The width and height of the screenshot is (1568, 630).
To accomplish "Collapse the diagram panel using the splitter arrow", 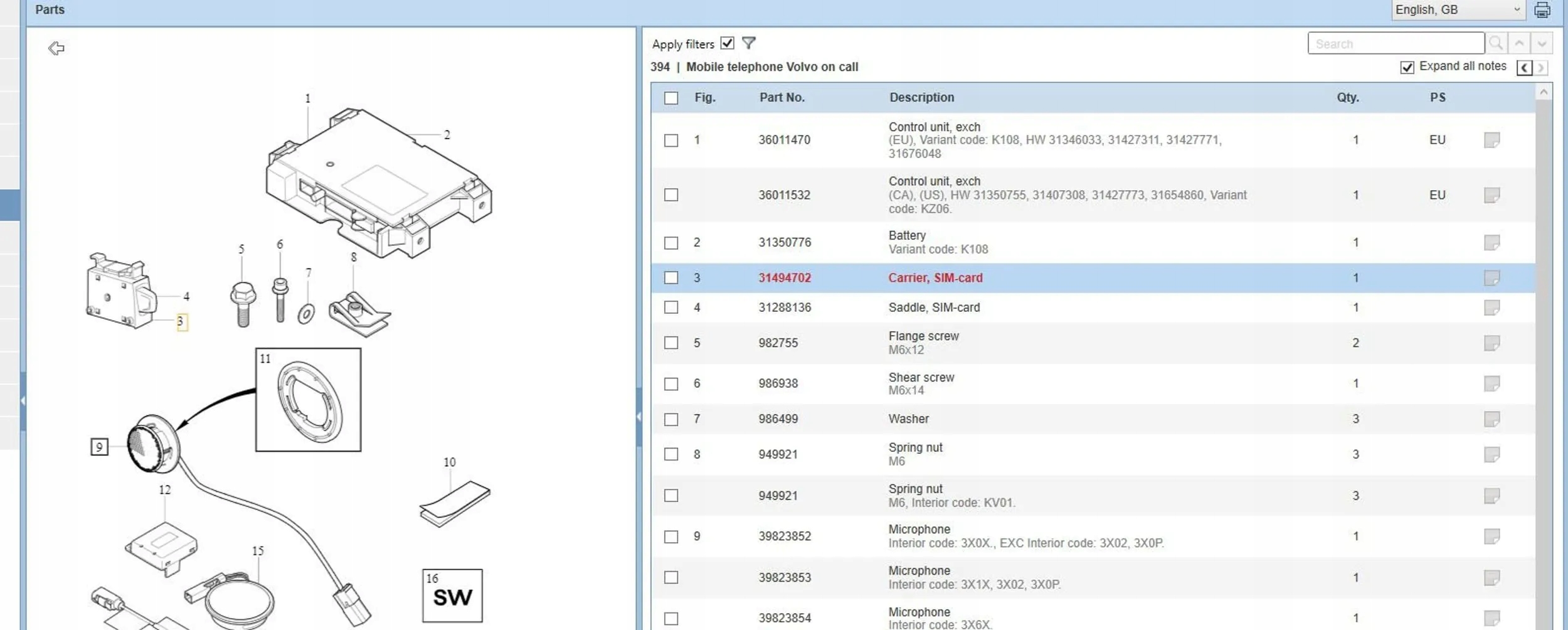I will pyautogui.click(x=638, y=416).
